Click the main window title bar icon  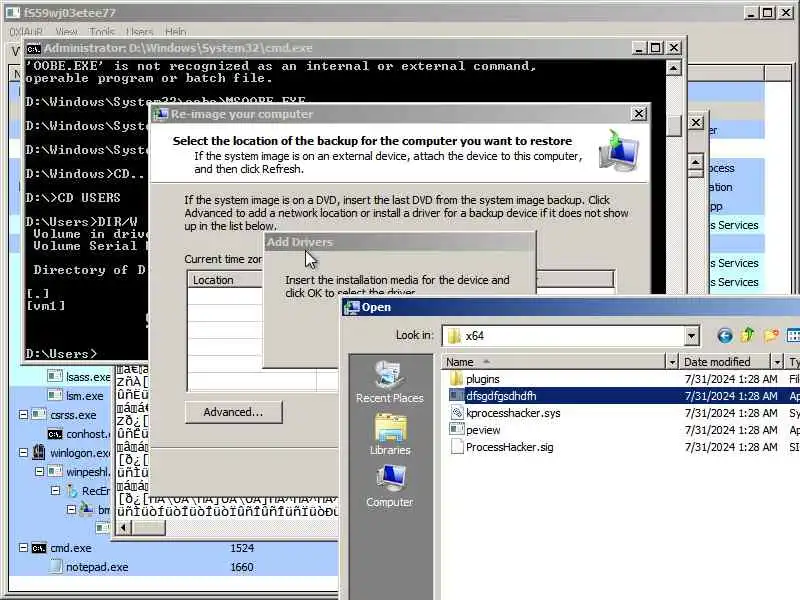(x=13, y=12)
